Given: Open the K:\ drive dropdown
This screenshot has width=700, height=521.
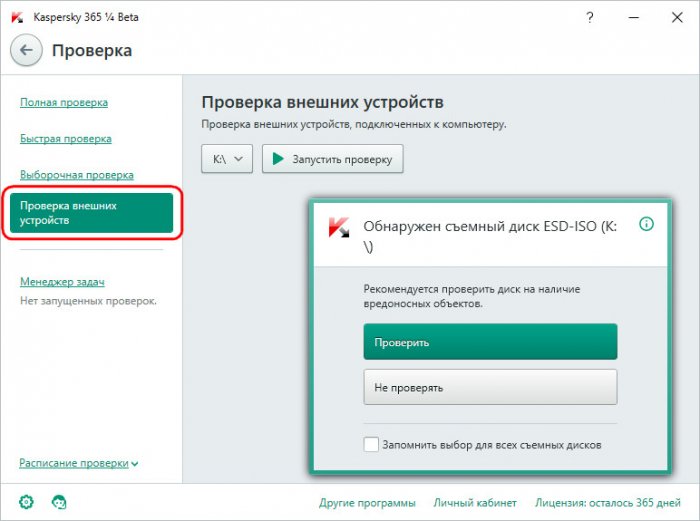Looking at the screenshot, I should point(227,158).
